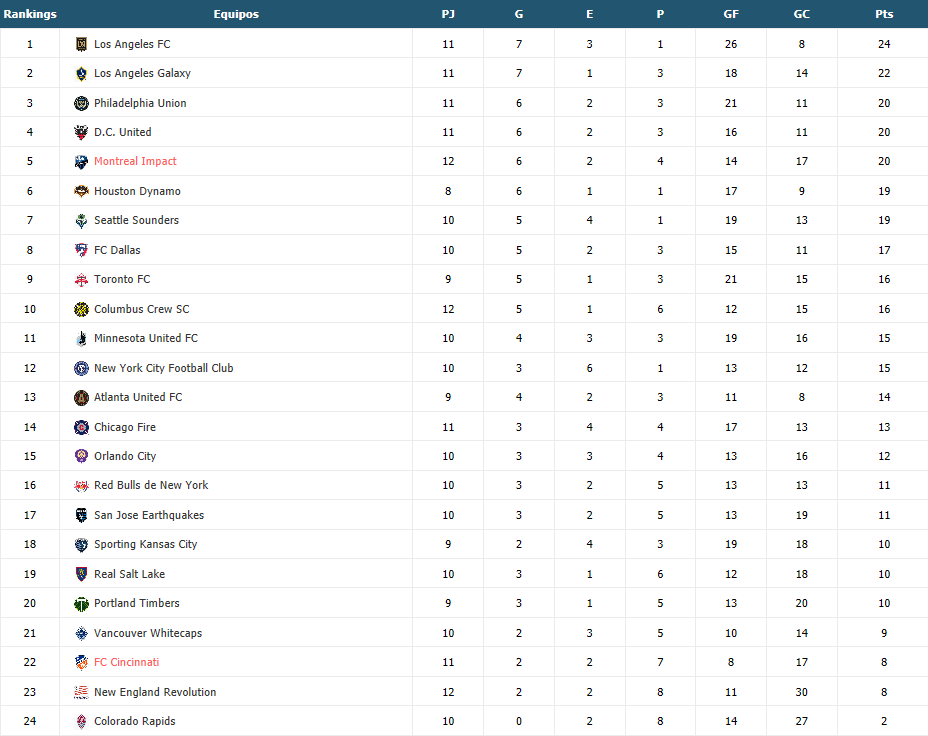The image size is (928, 736).
Task: Click the Los Angeles Galaxy logo icon
Action: coord(81,73)
